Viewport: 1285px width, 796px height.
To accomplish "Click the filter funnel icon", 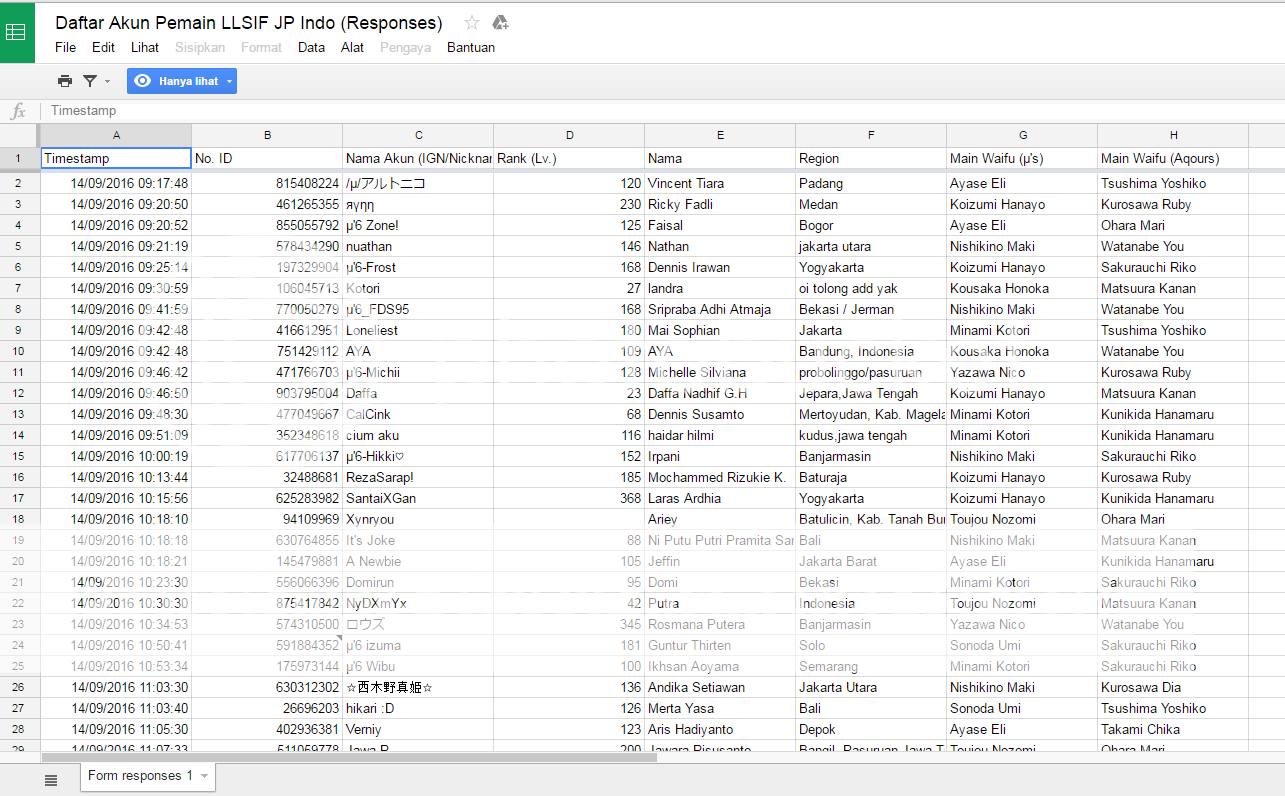I will tap(90, 81).
